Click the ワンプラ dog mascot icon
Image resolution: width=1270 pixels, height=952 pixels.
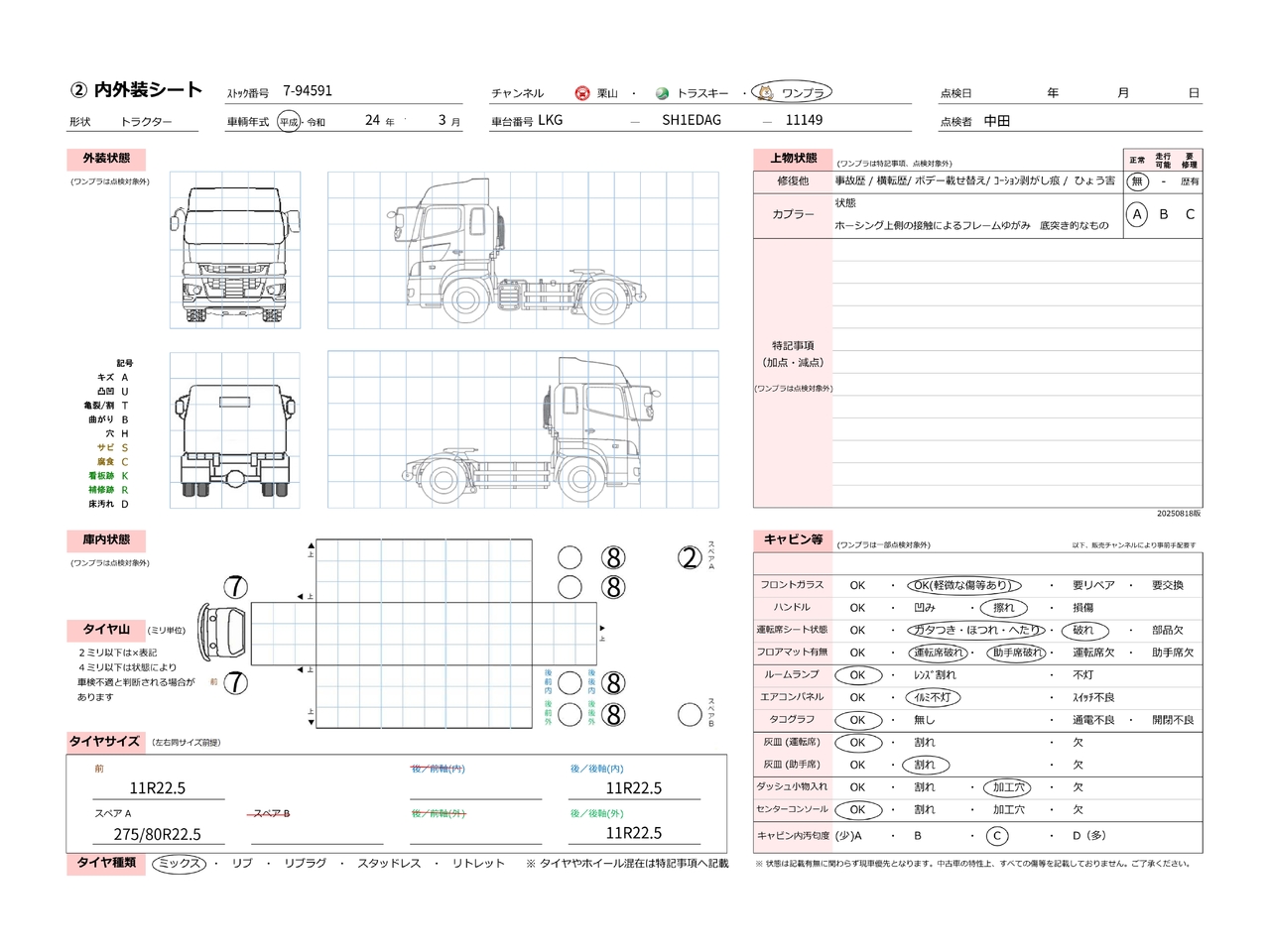765,92
